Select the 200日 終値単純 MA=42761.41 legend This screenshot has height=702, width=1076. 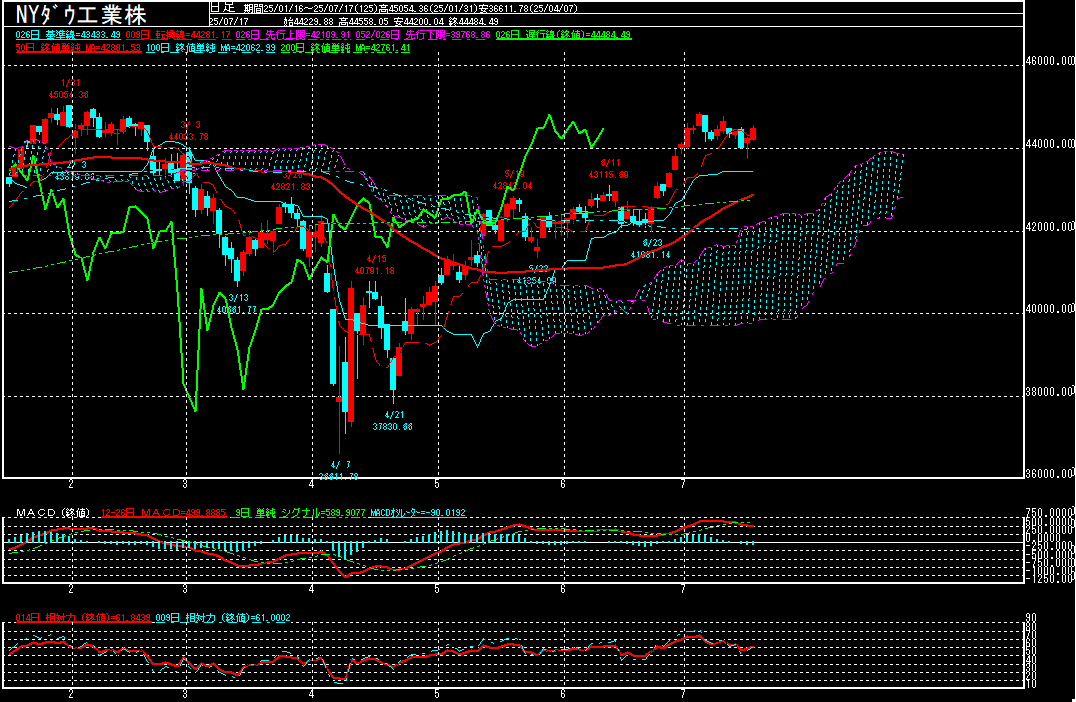(x=345, y=48)
